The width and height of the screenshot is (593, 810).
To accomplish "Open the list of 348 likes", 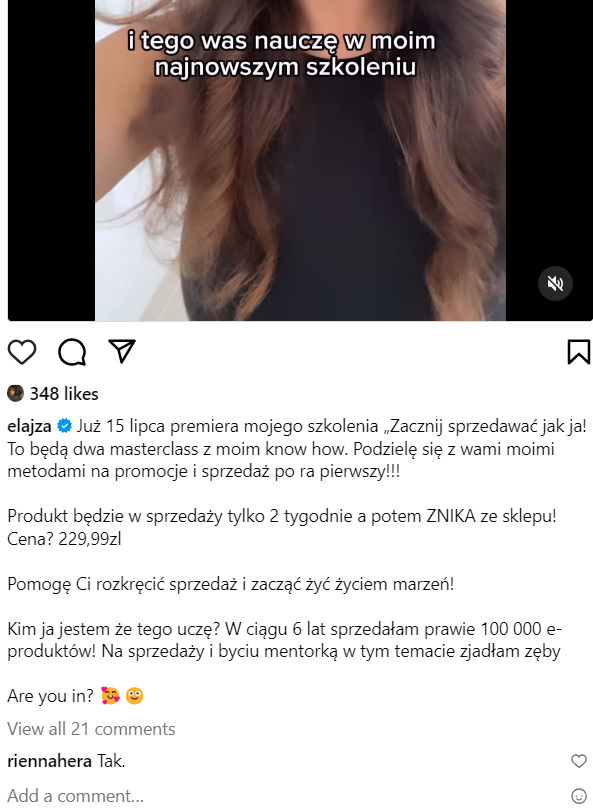I will tap(64, 394).
